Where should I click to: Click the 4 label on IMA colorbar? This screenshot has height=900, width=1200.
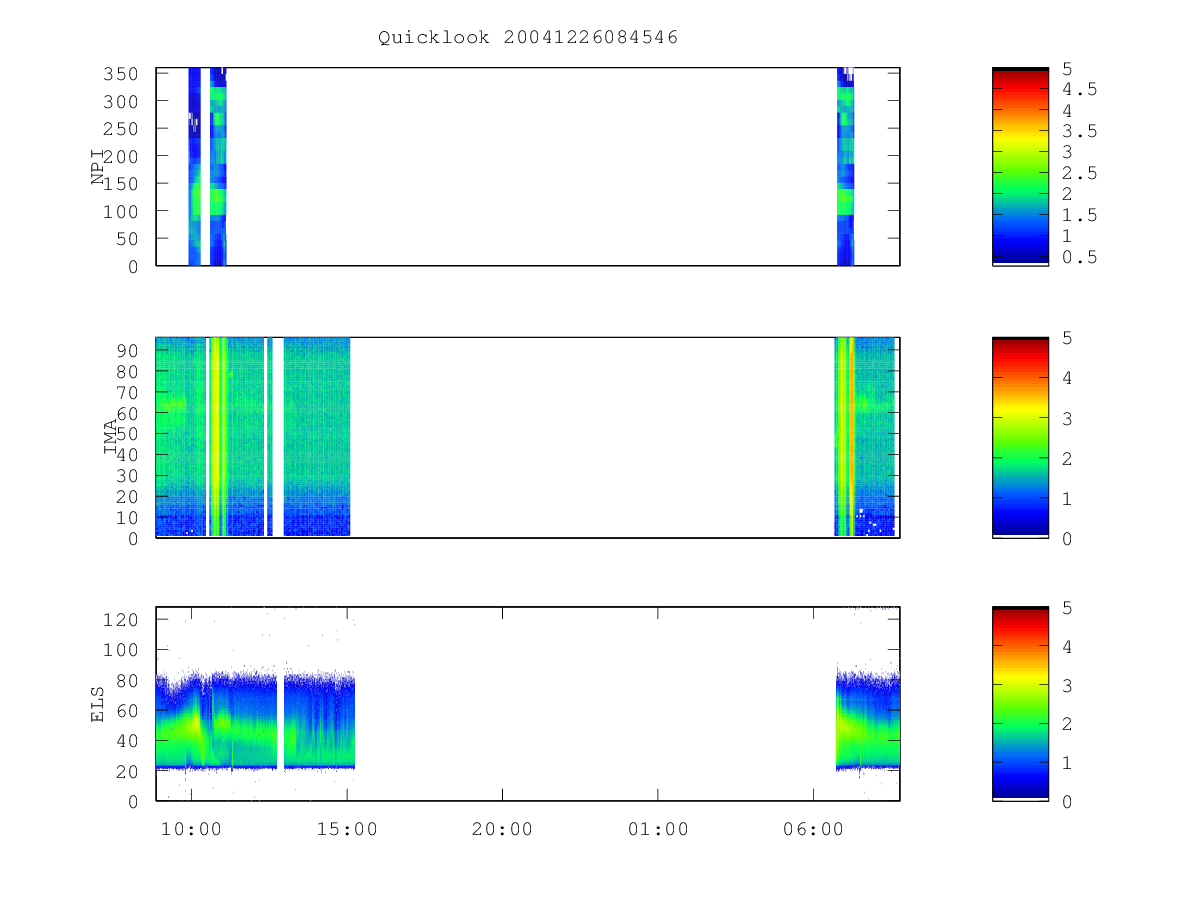(1067, 378)
